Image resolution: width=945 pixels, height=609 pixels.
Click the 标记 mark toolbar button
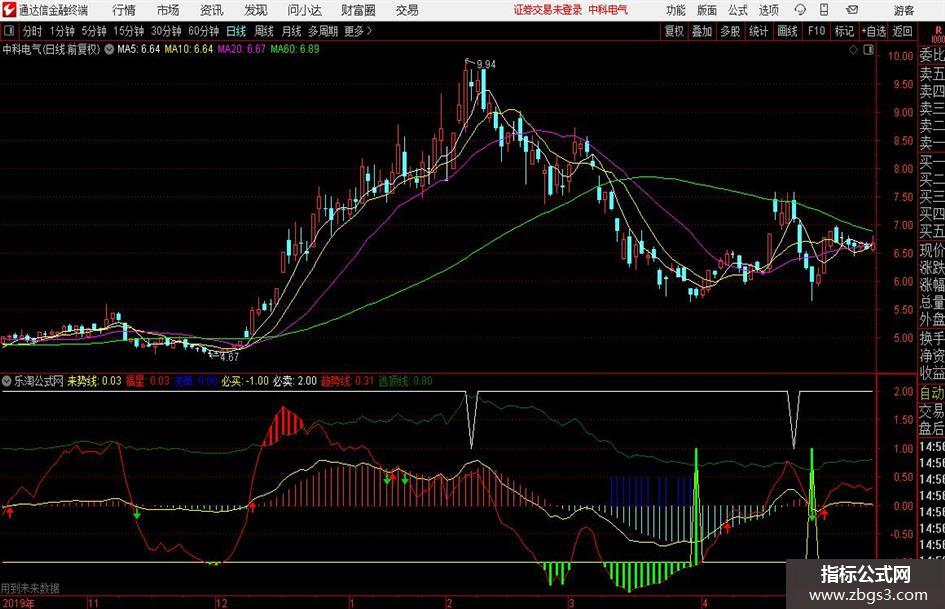[844, 31]
